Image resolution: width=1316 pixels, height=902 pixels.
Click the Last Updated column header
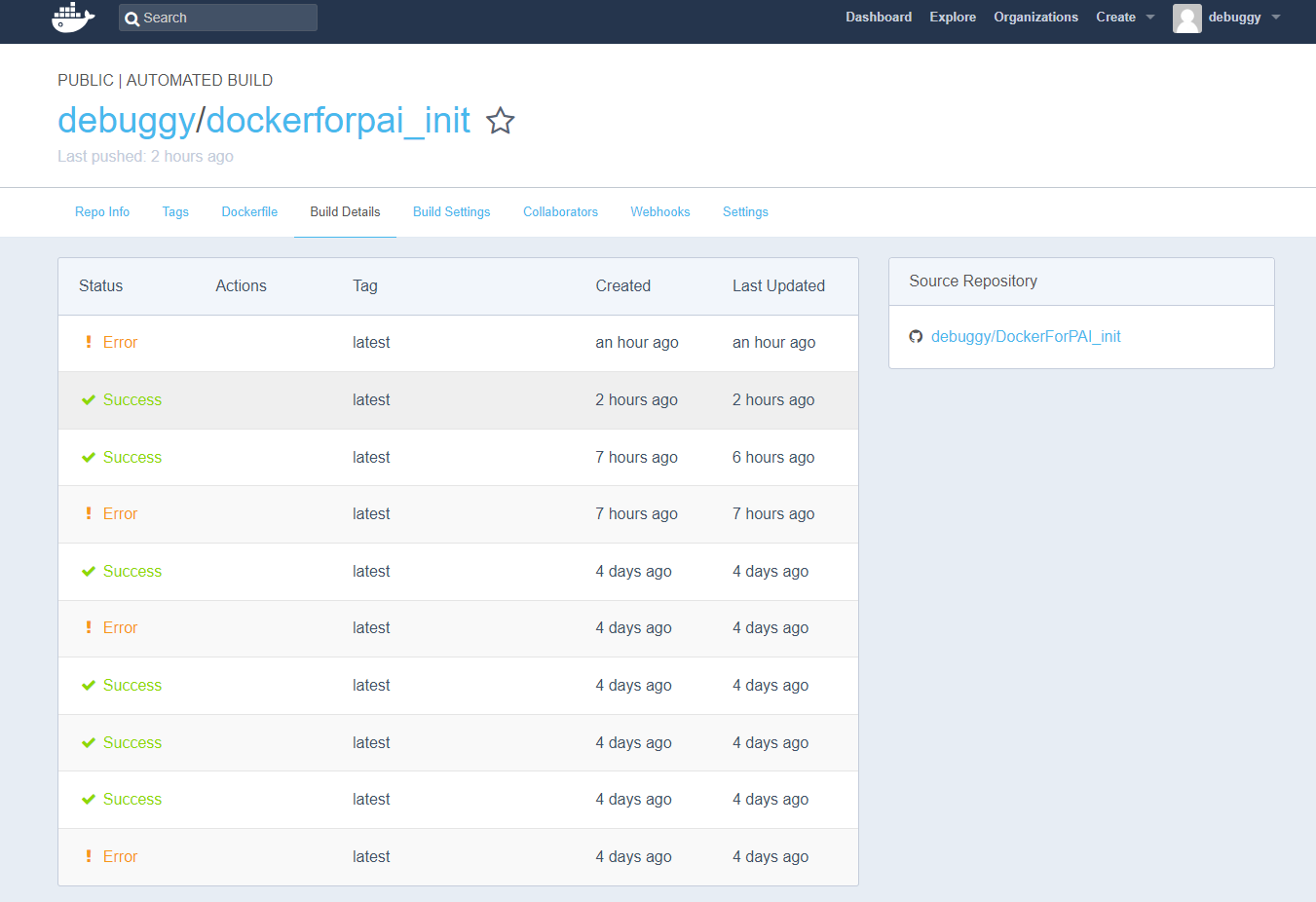[778, 285]
